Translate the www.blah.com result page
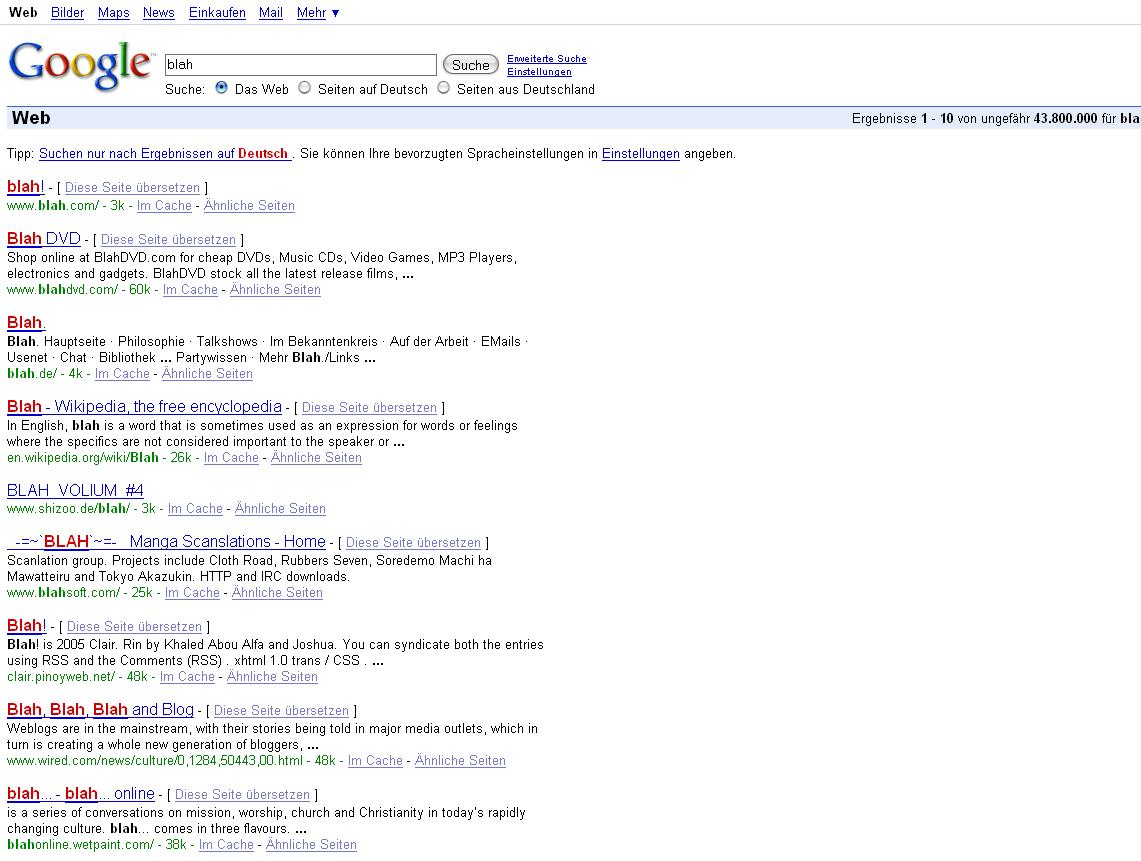1141x861 pixels. point(132,188)
